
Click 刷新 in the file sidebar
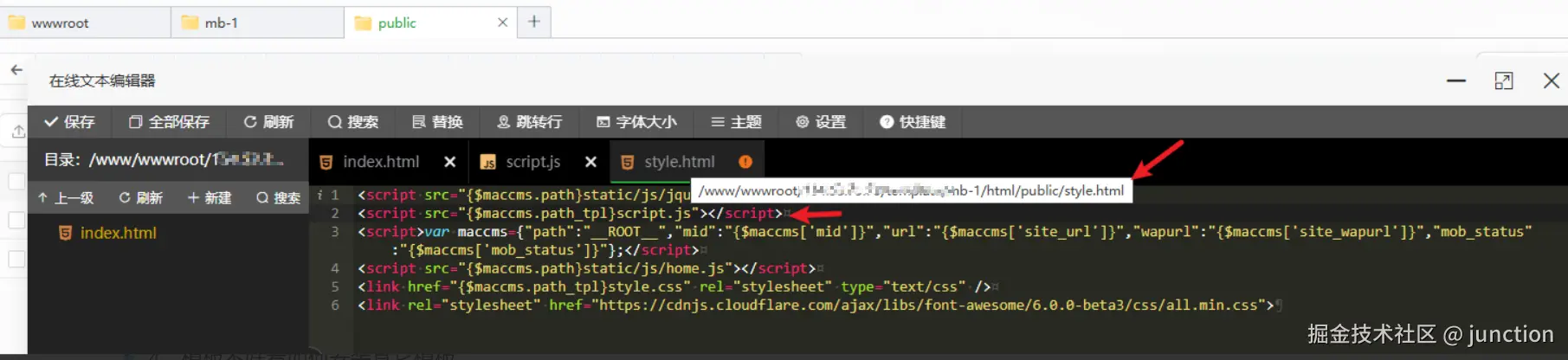coord(140,198)
